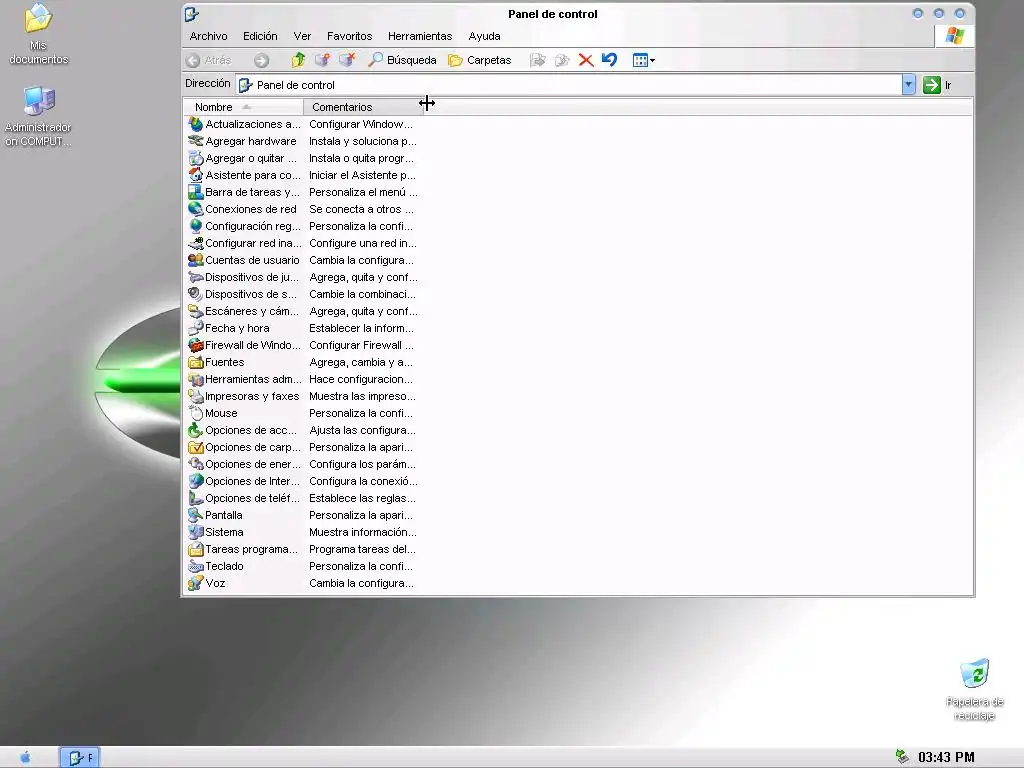The height and width of the screenshot is (768, 1024).
Task: Click the forward arrow navigation button
Action: pos(261,60)
